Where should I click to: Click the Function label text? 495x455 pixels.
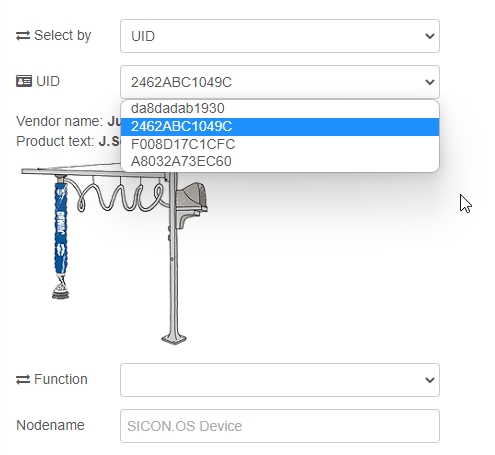tap(61, 379)
